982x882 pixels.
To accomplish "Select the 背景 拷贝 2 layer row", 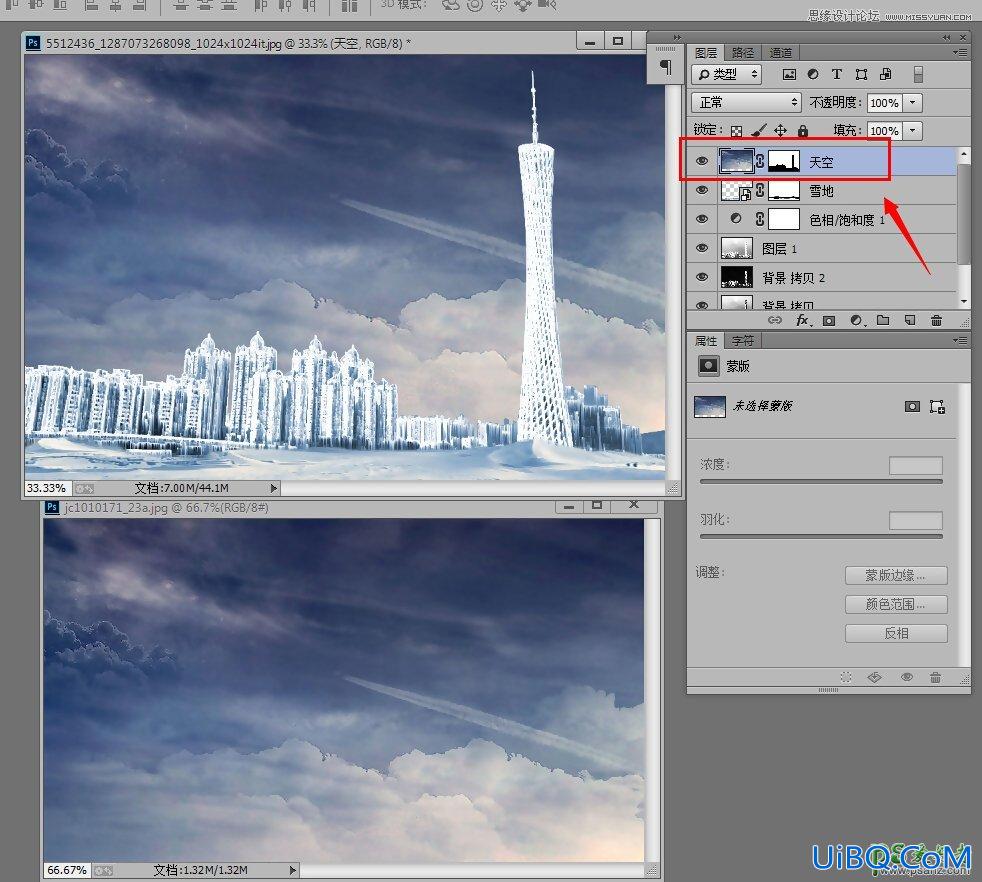I will pos(822,277).
